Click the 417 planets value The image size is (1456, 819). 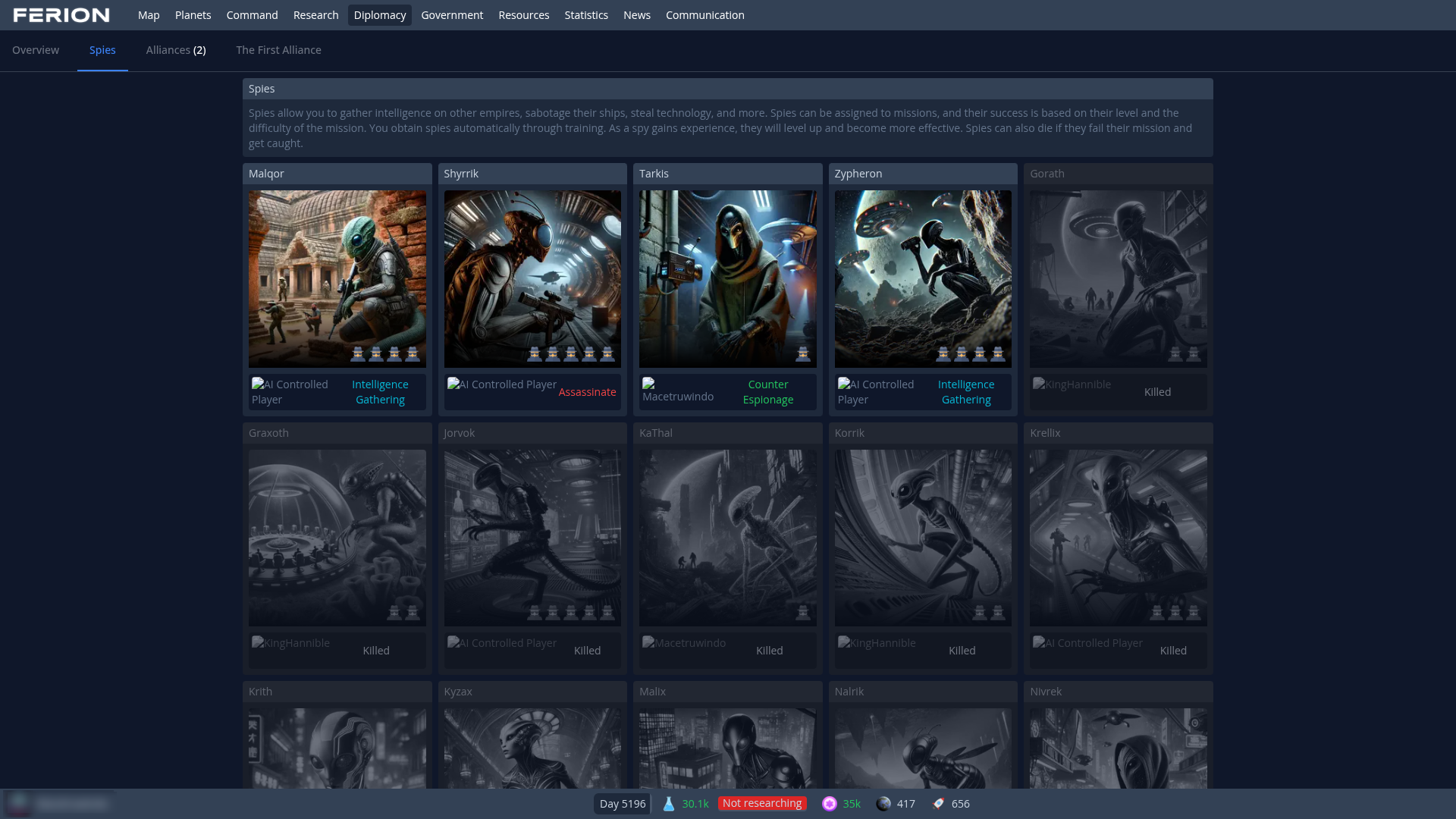(x=906, y=804)
